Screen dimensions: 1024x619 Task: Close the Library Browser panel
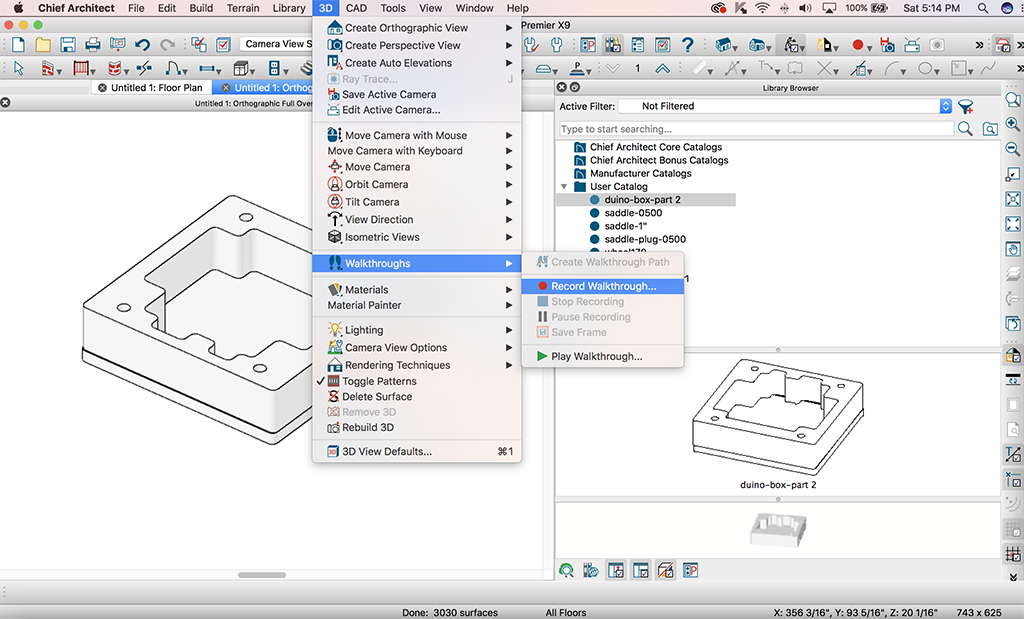(562, 87)
